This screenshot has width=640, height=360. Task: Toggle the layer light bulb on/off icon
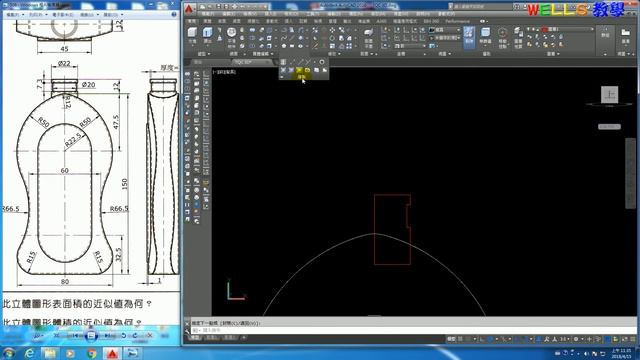529,30
